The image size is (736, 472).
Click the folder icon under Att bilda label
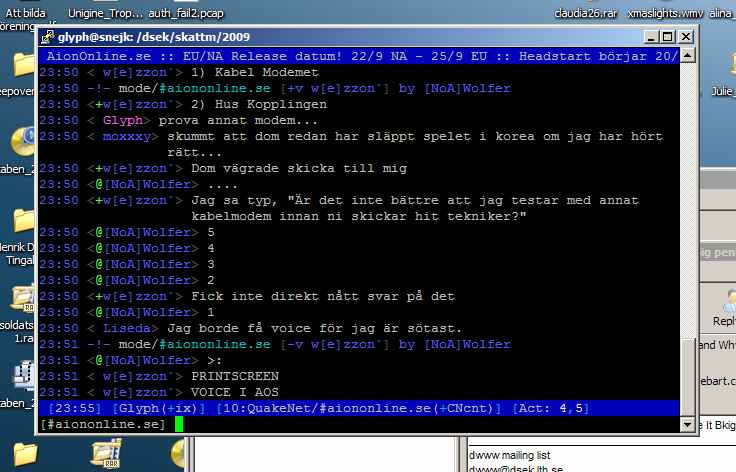tap(24, 64)
